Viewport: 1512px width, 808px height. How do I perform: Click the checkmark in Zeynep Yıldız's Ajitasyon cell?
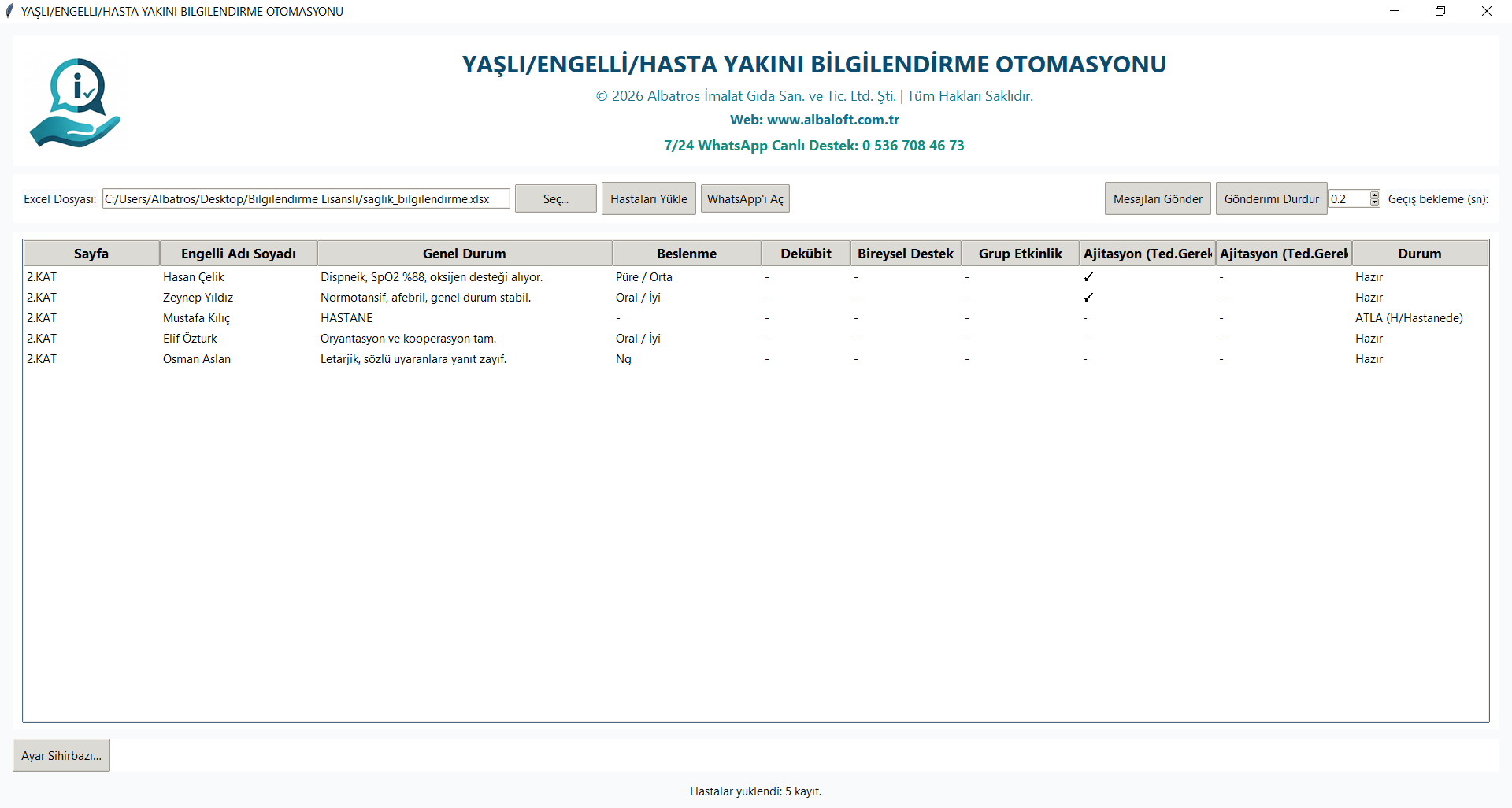click(x=1088, y=298)
